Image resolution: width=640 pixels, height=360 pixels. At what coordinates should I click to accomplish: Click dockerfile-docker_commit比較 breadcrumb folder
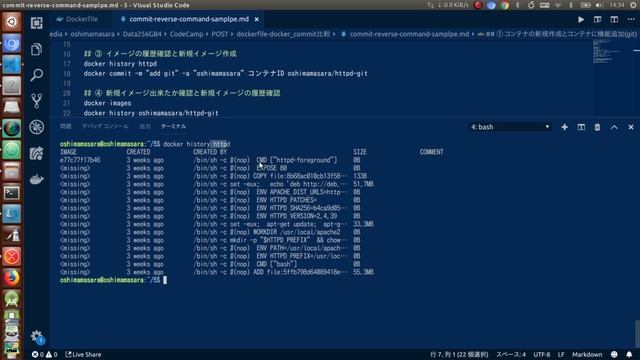pyautogui.click(x=283, y=34)
